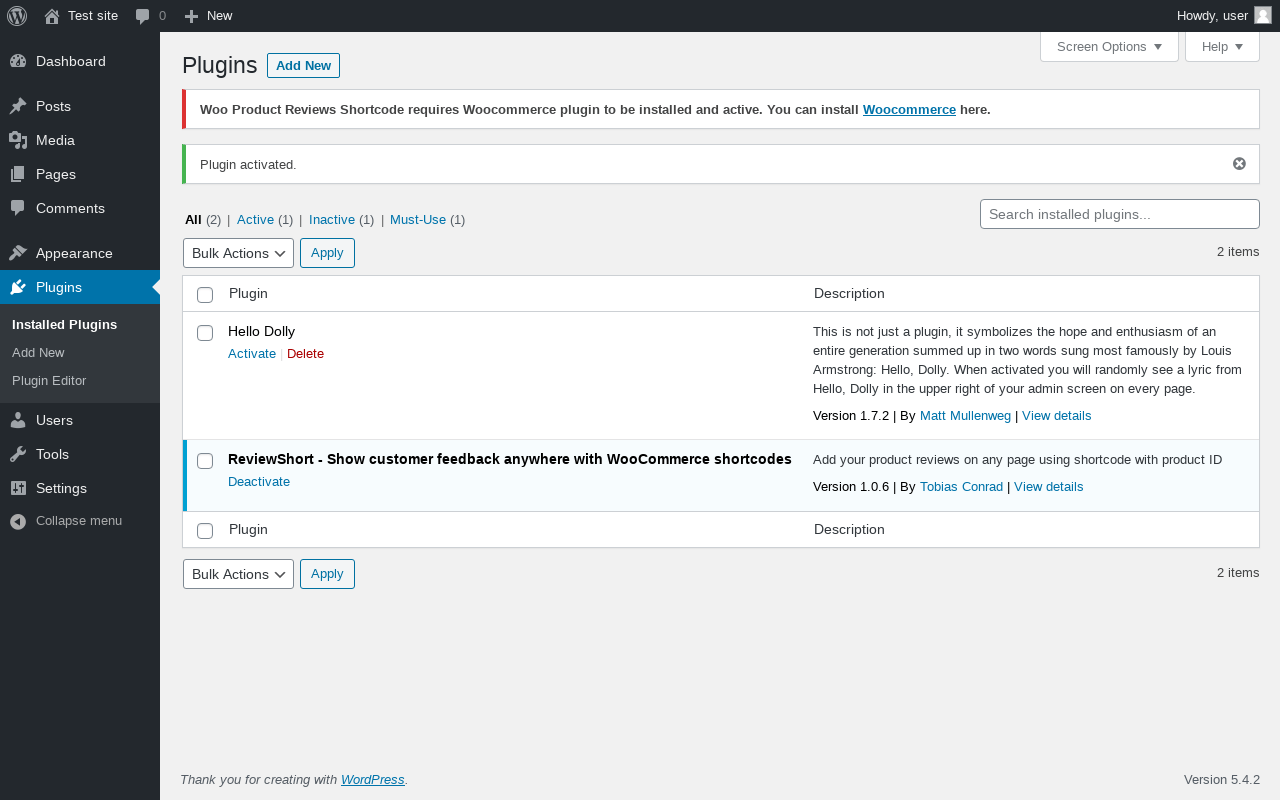Check the Hello Dolly plugin checkbox
Viewport: 1280px width, 800px height.
pos(205,333)
